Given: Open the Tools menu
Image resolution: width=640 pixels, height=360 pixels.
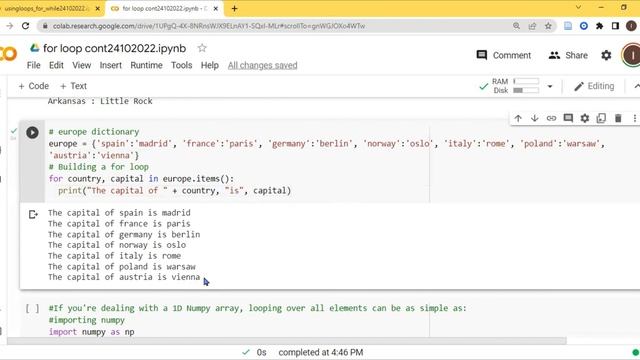Looking at the screenshot, I should tap(182, 65).
